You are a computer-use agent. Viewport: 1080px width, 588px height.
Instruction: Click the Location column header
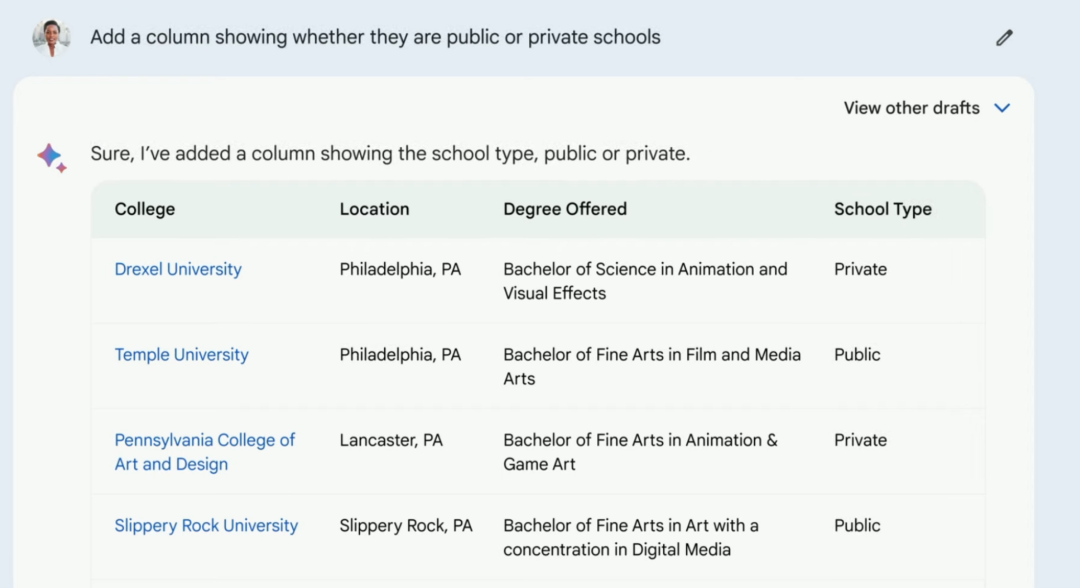coord(374,209)
